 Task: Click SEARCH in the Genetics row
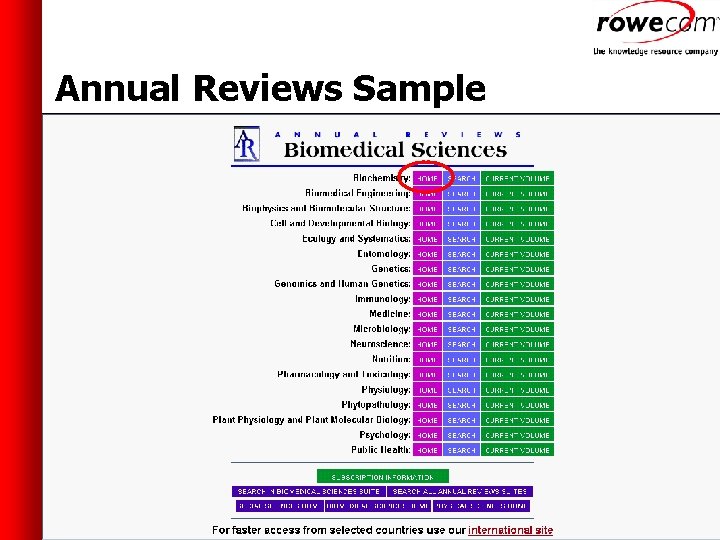pos(461,269)
